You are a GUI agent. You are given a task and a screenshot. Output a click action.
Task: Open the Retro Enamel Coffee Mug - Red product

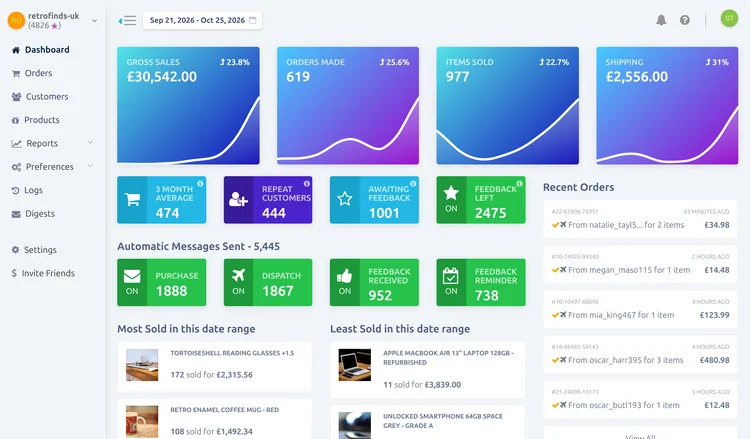click(214, 420)
